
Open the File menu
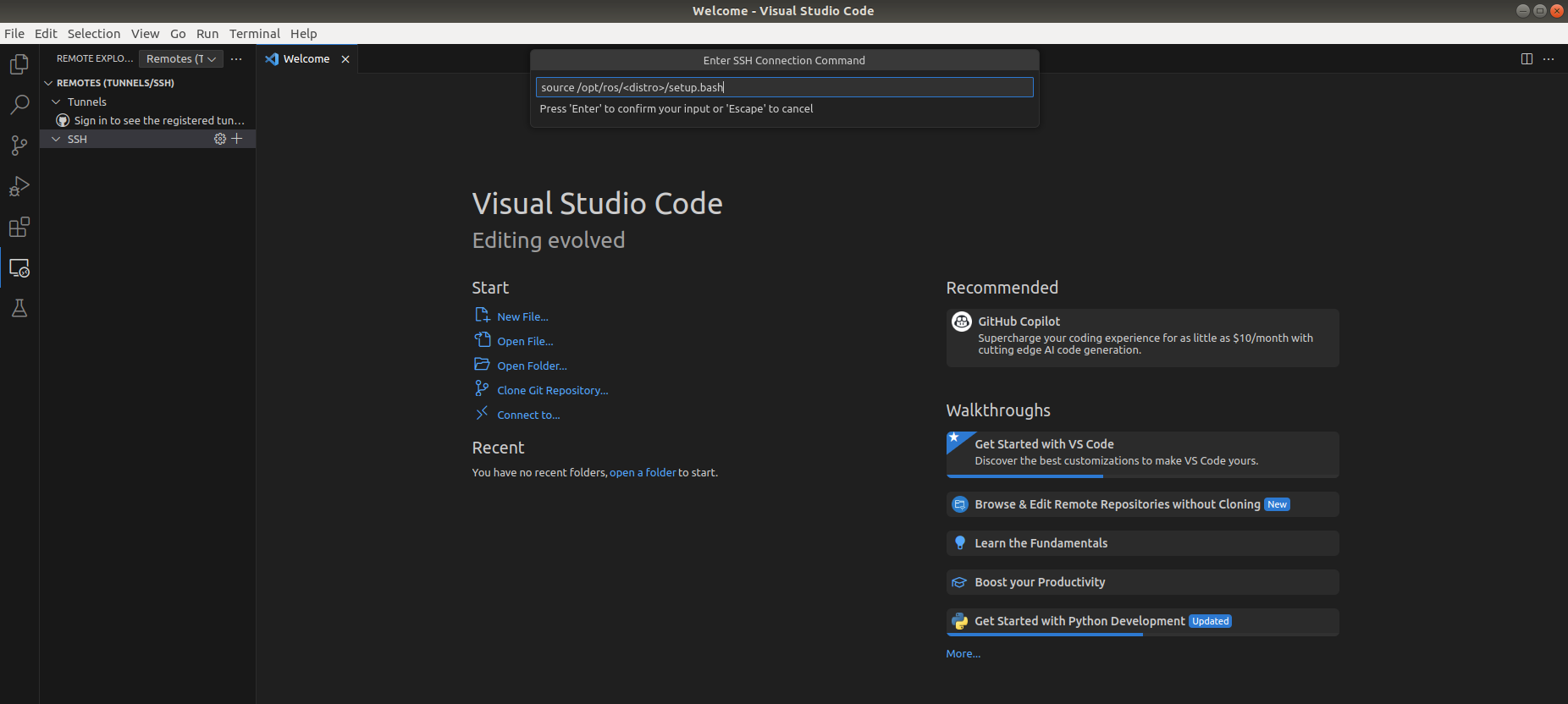(14, 34)
